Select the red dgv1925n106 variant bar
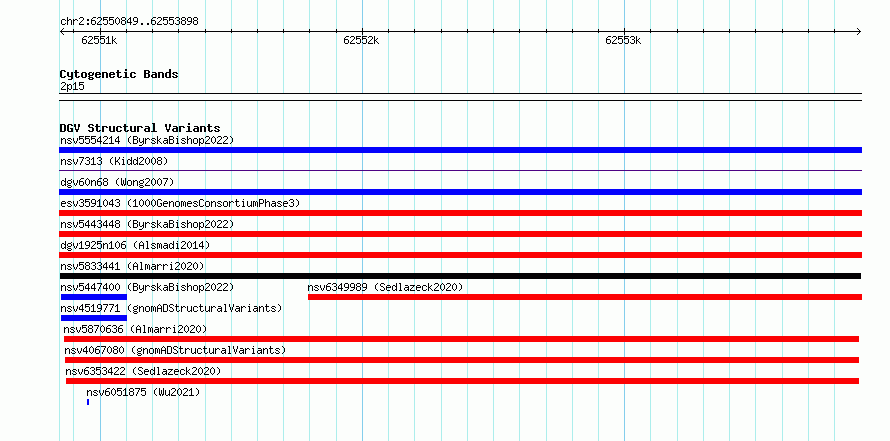This screenshot has width=890, height=441. pos(460,255)
